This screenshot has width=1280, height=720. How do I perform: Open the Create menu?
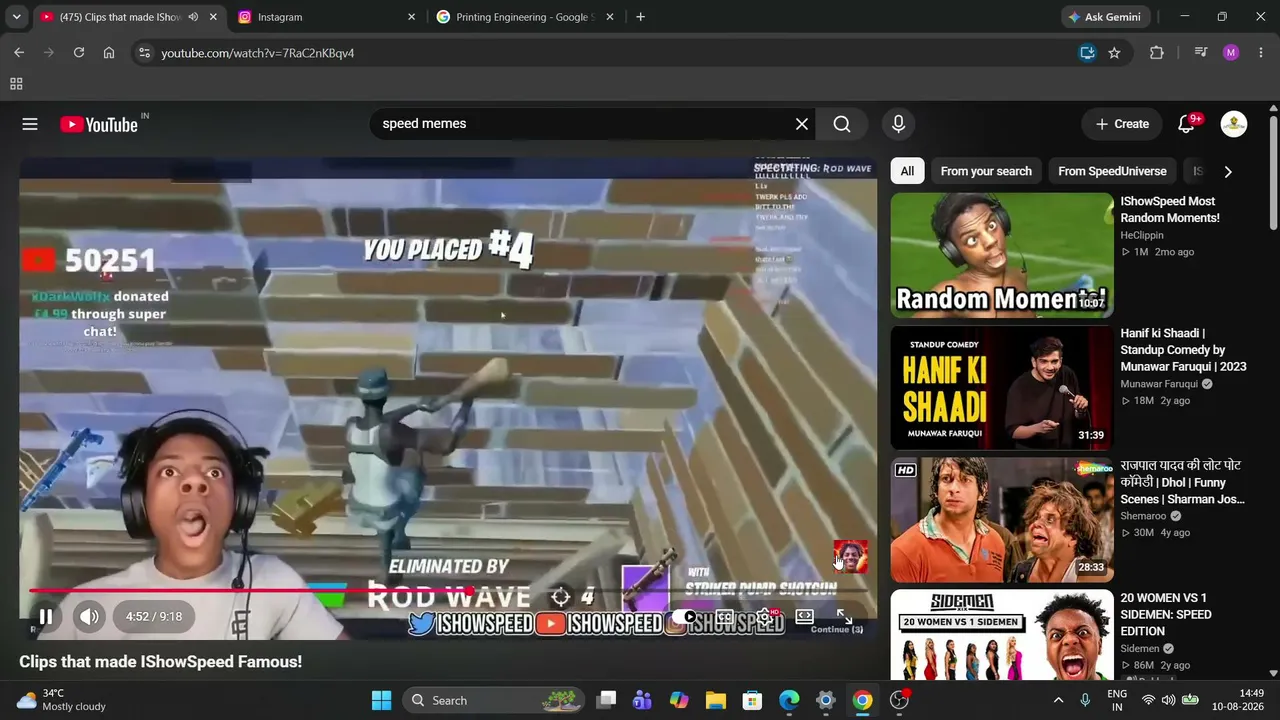click(x=1122, y=124)
